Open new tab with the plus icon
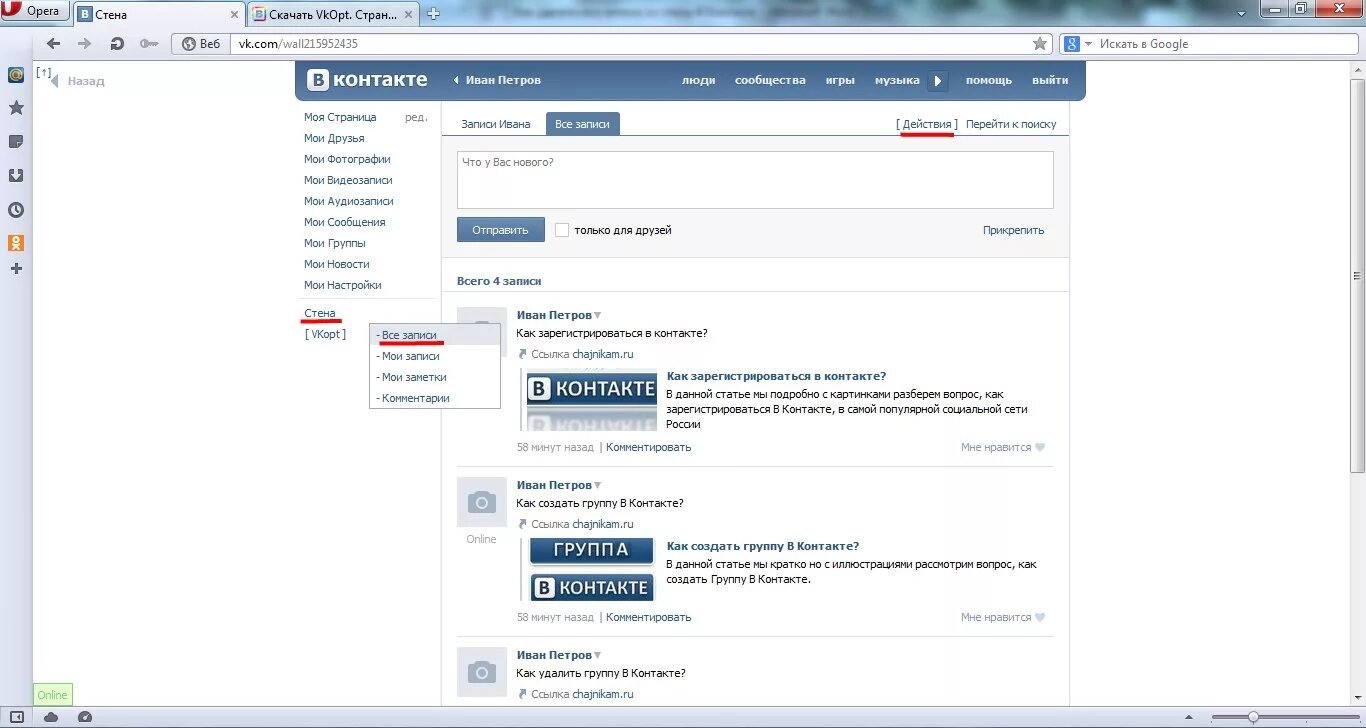This screenshot has width=1366, height=728. point(433,14)
